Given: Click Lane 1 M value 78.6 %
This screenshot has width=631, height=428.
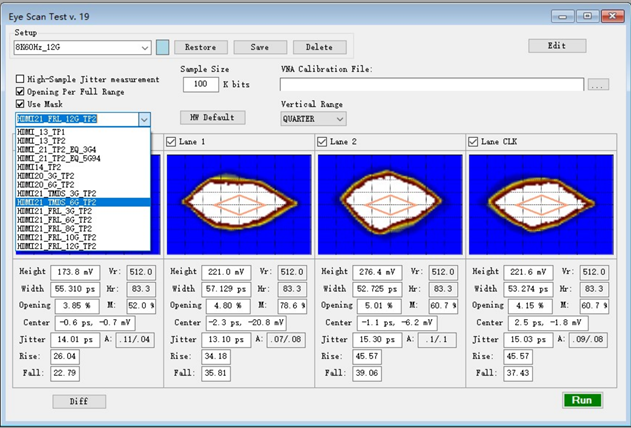Looking at the screenshot, I should (x=292, y=306).
